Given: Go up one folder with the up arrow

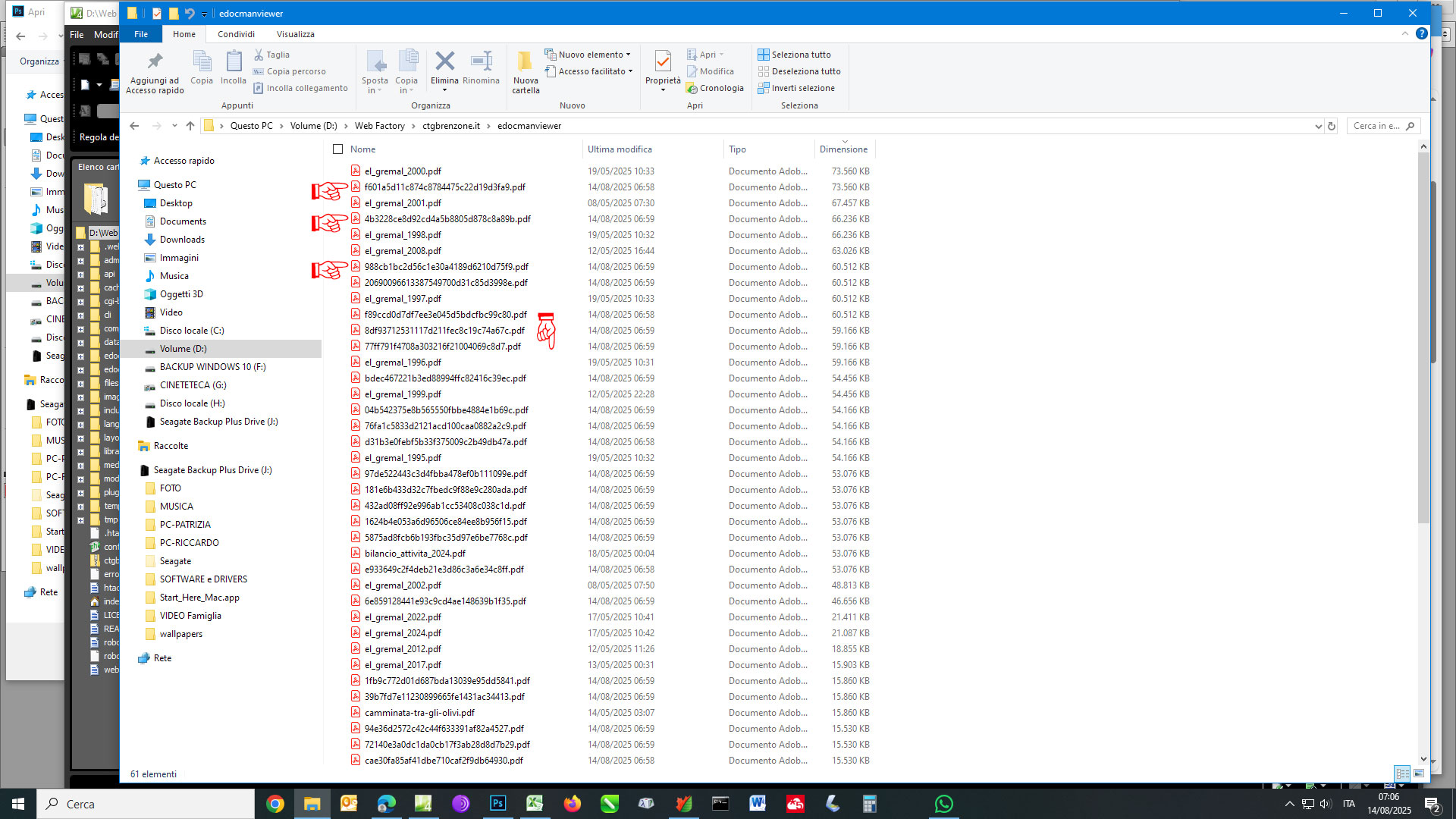Looking at the screenshot, I should click(190, 126).
